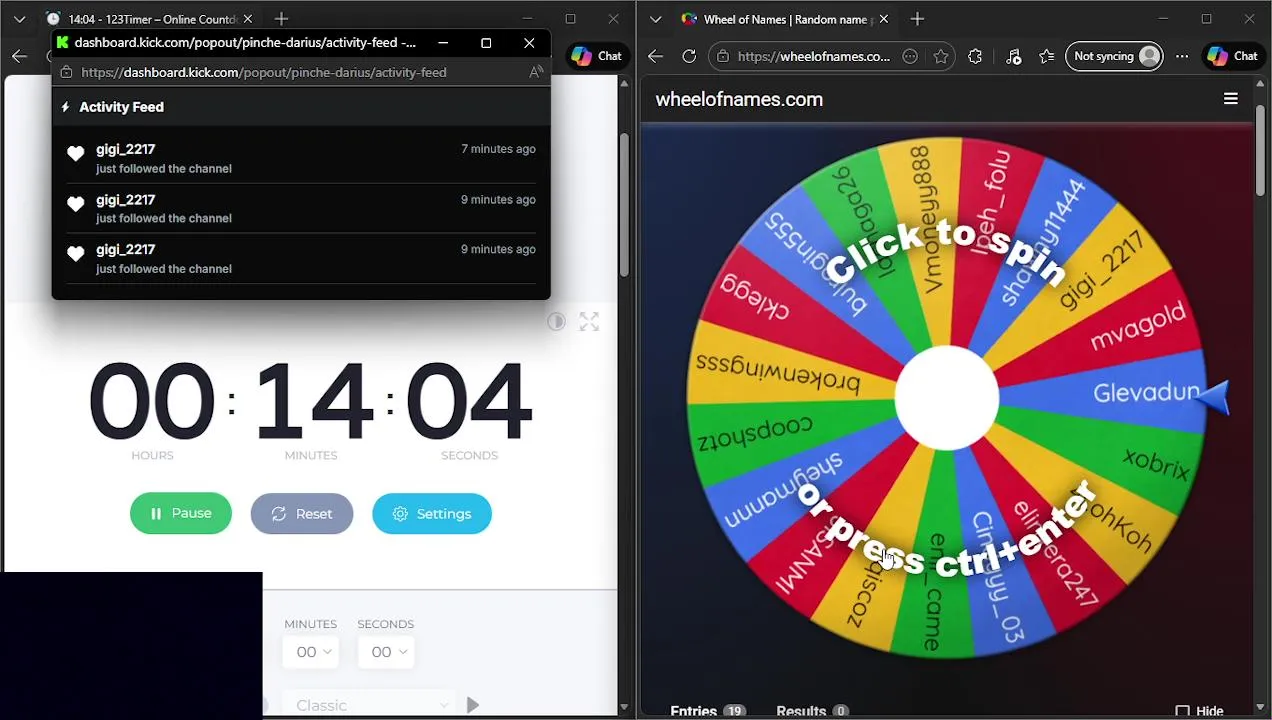Open the browser Extensions puzzle icon
The width and height of the screenshot is (1272, 720).
975,56
